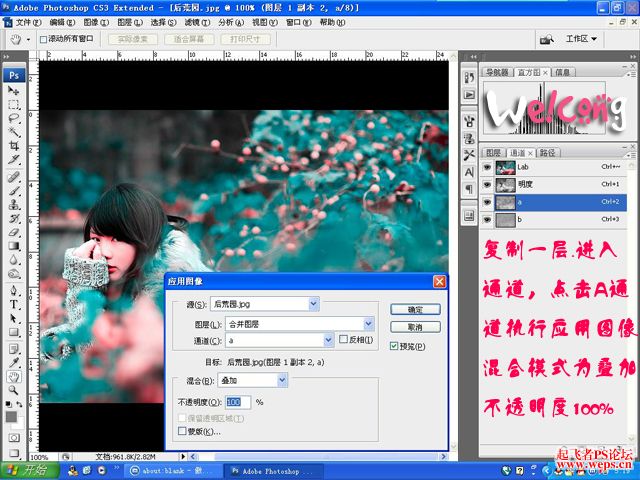Open Channels panel options menu
Viewport: 640px width, 480px height.
tap(632, 154)
